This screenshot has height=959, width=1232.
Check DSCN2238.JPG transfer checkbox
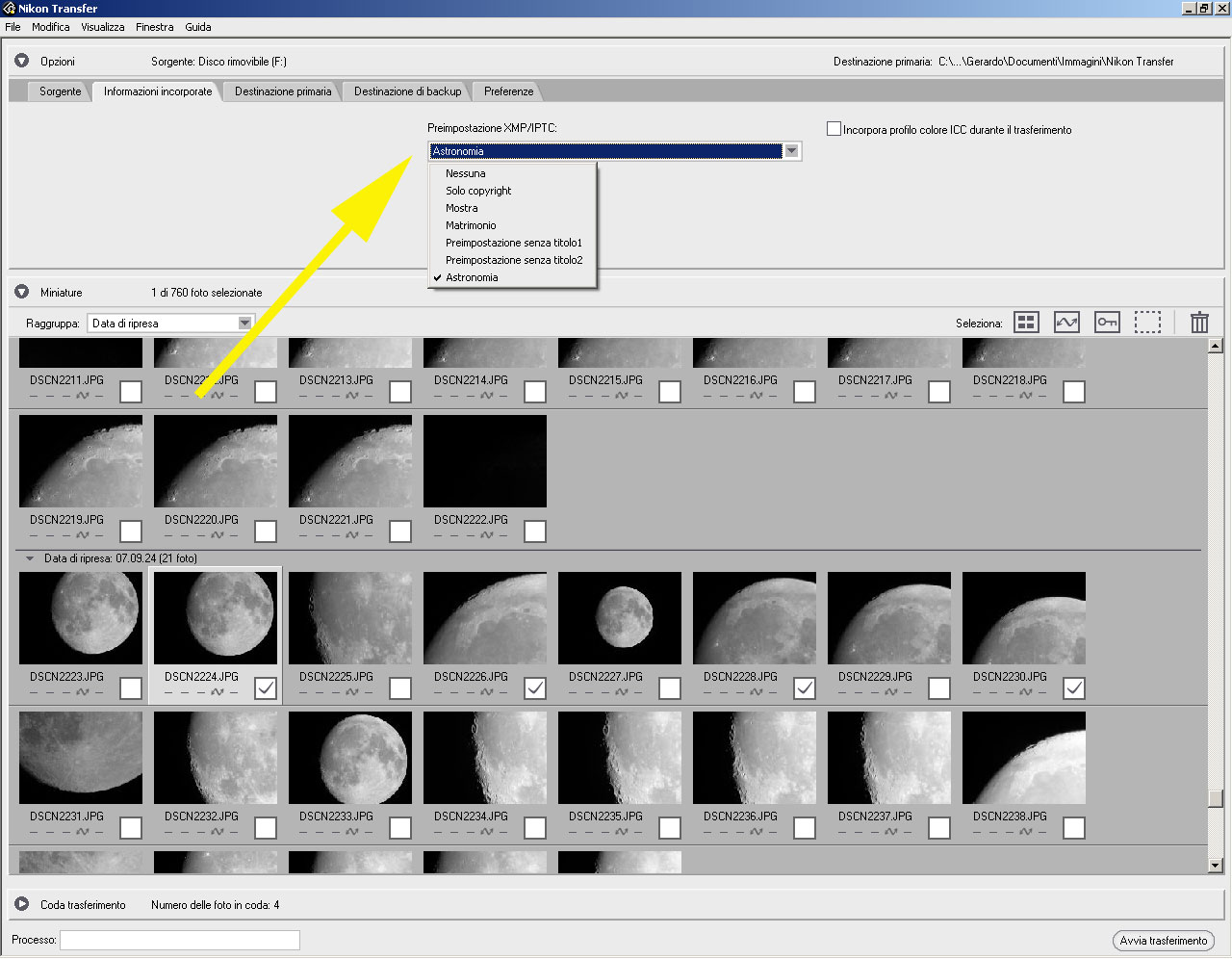[x=1074, y=828]
